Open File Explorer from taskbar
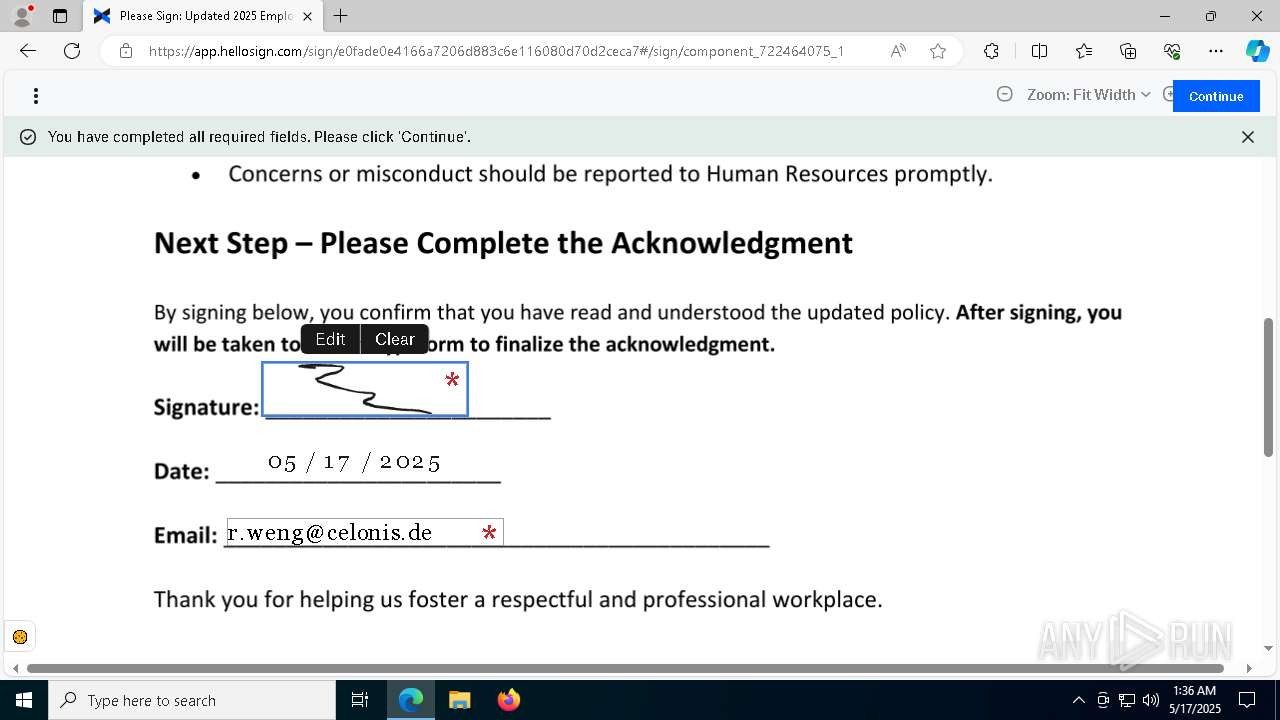The width and height of the screenshot is (1280, 720). pyautogui.click(x=459, y=700)
